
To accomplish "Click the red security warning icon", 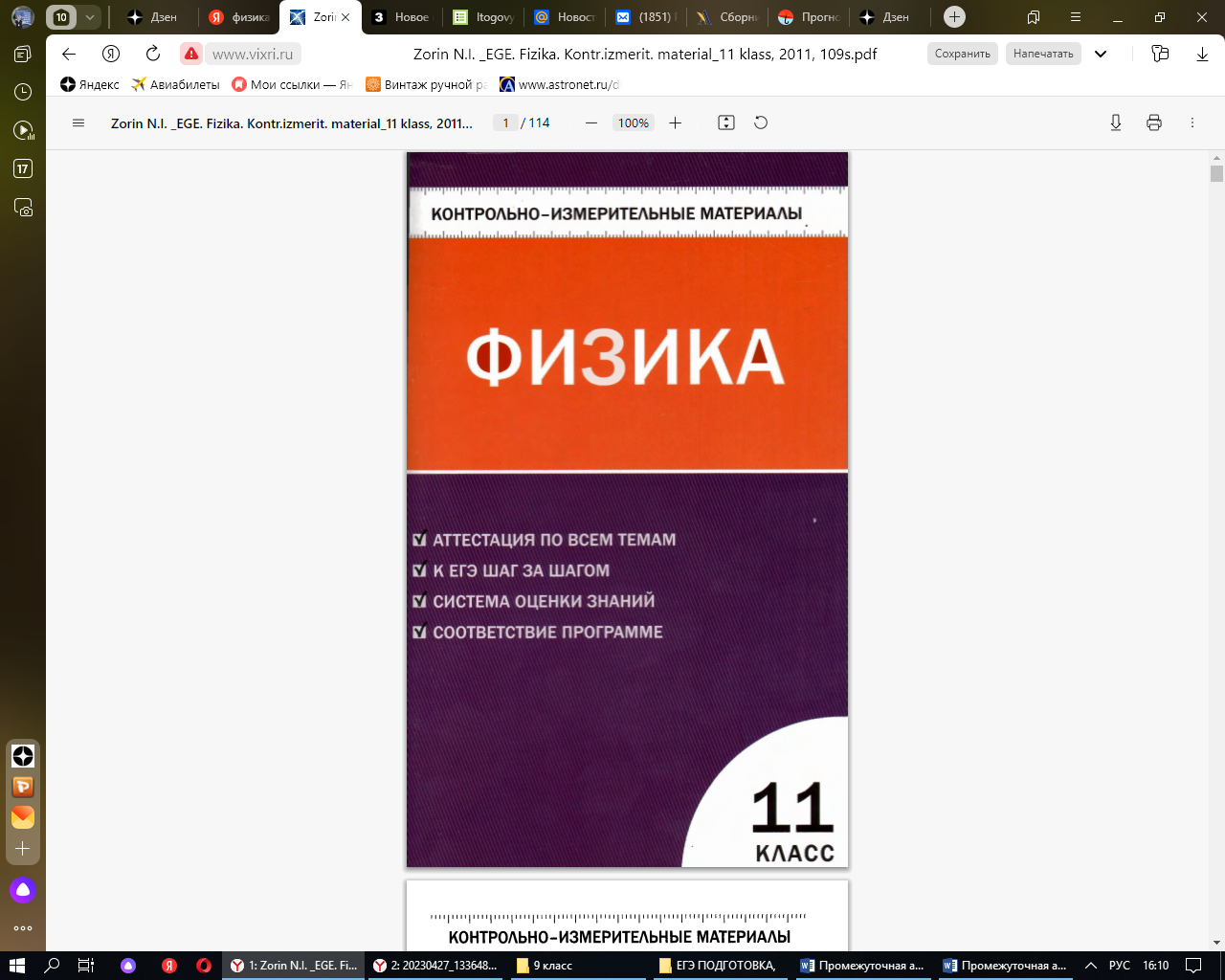I will point(191,54).
